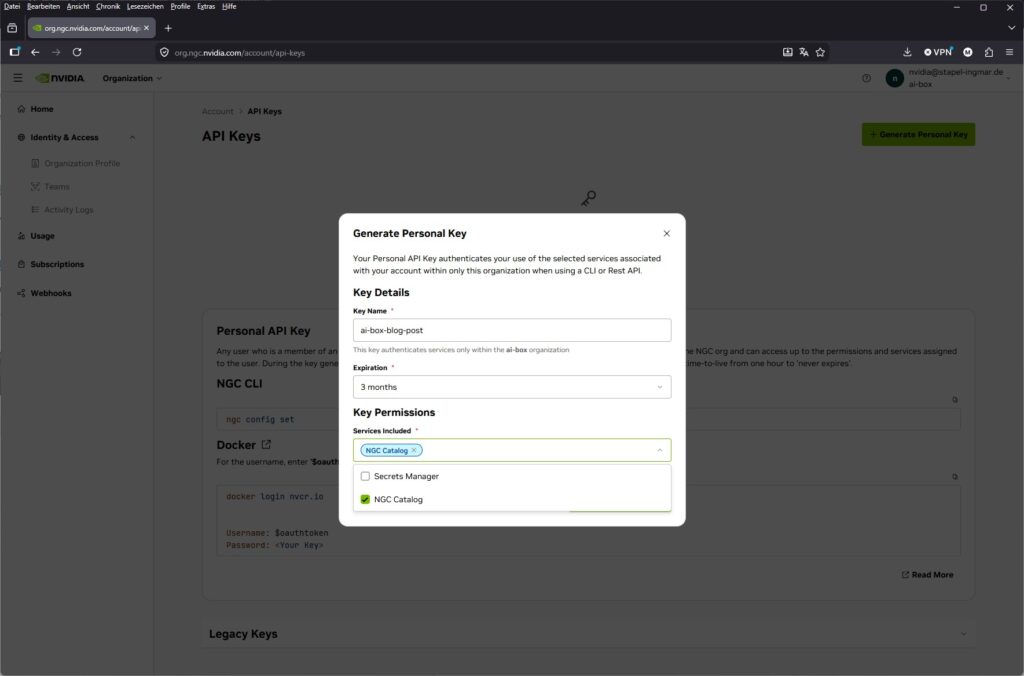Viewport: 1024px width, 676px height.
Task: Click the site security shield icon
Action: 164,52
